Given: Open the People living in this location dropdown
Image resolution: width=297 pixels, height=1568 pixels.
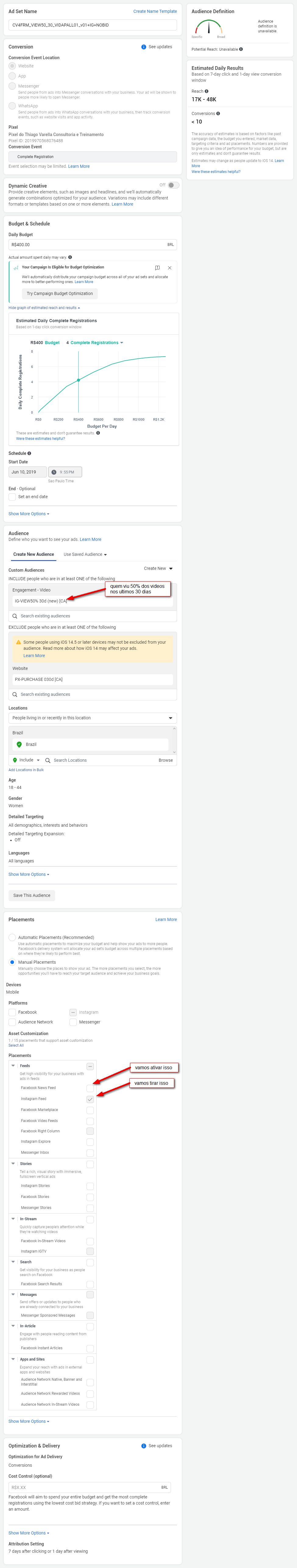Looking at the screenshot, I should [x=92, y=718].
